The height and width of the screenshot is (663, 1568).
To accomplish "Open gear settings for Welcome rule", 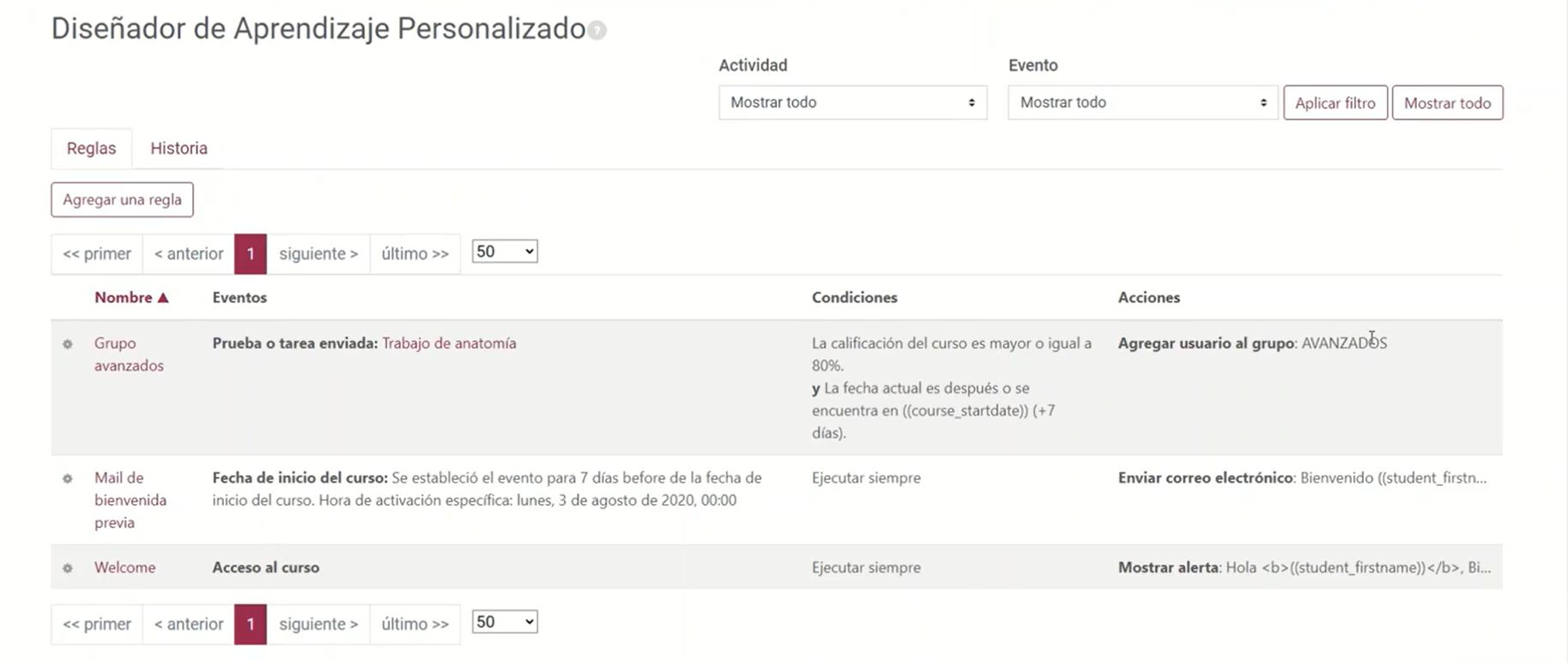I will pyautogui.click(x=68, y=569).
